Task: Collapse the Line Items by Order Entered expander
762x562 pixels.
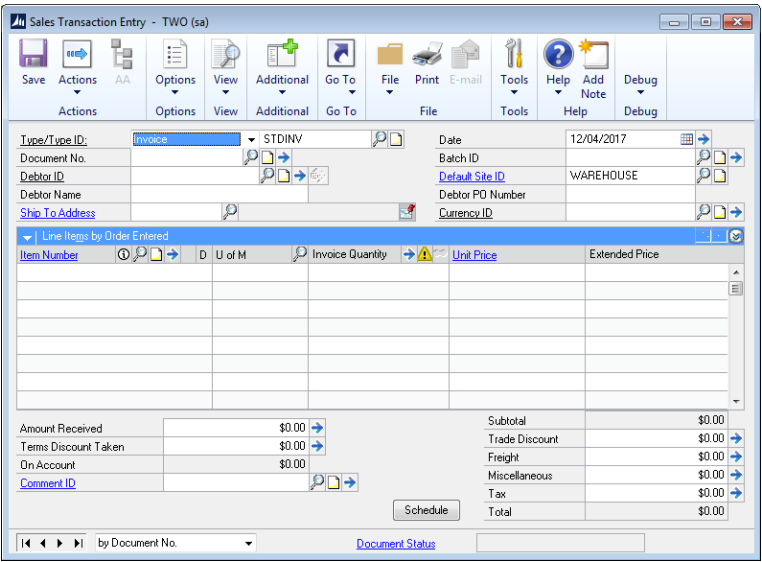Action: click(28, 237)
